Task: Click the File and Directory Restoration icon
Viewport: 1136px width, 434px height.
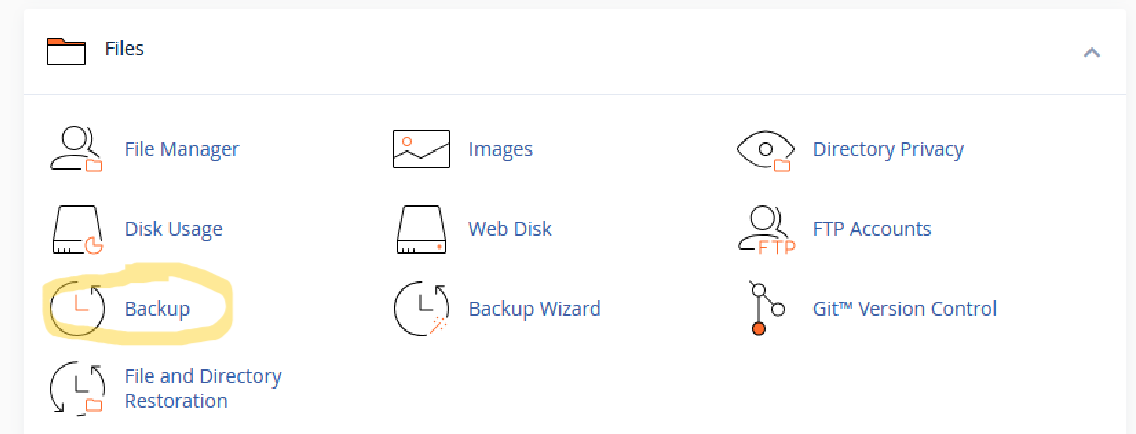Action: pyautogui.click(x=78, y=388)
